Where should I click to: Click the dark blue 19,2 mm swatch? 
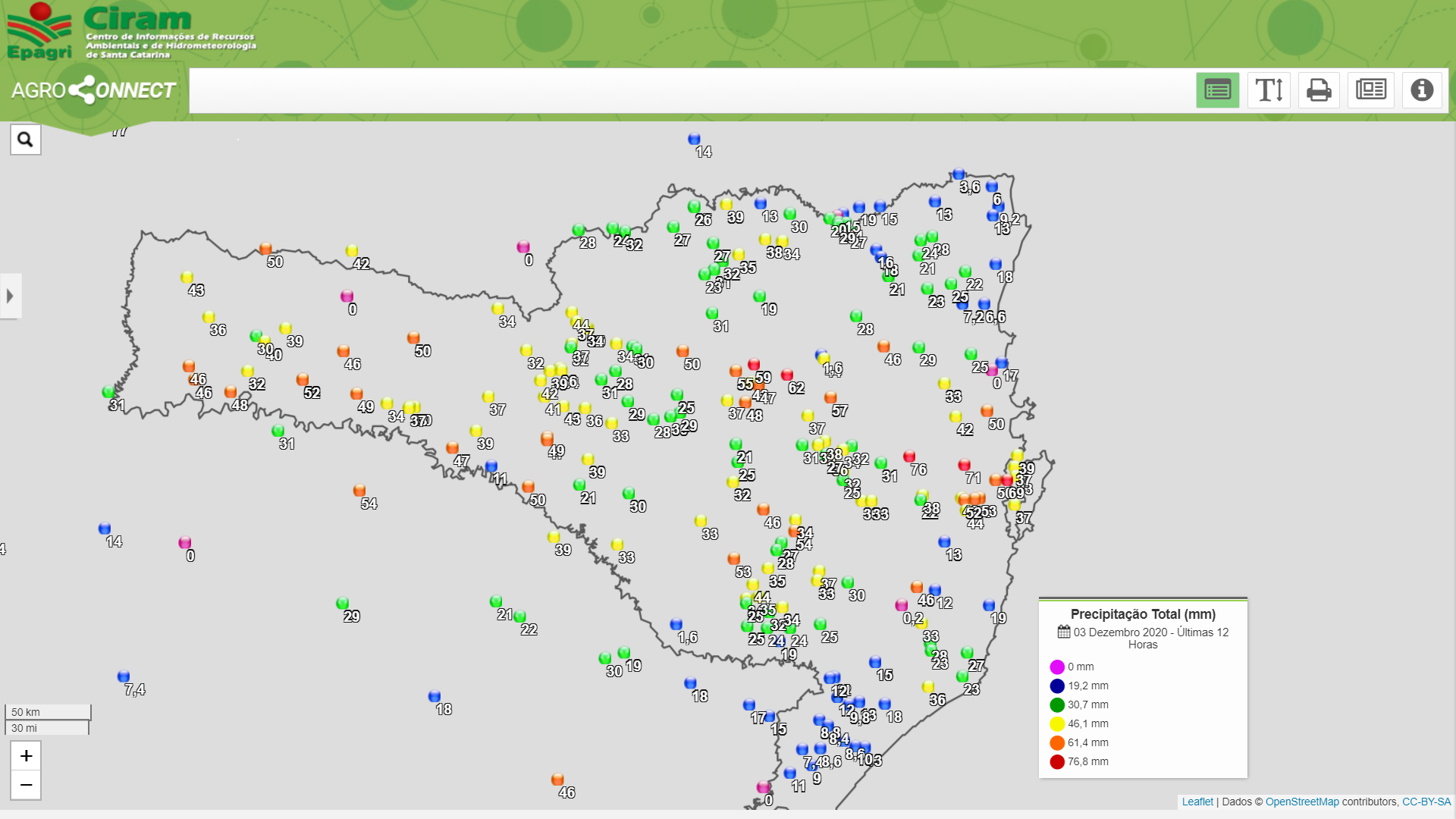[x=1057, y=686]
